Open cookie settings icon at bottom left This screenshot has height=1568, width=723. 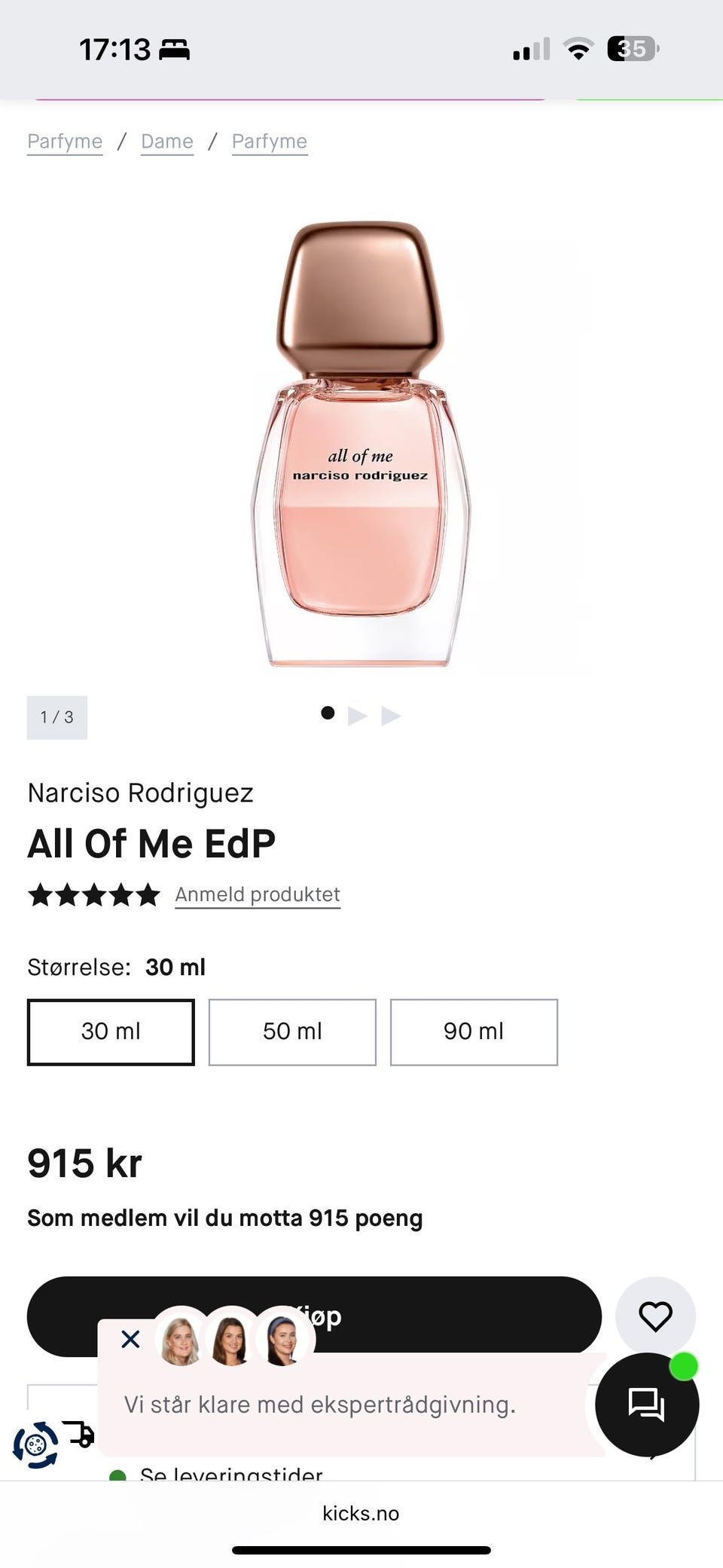pyautogui.click(x=35, y=1444)
